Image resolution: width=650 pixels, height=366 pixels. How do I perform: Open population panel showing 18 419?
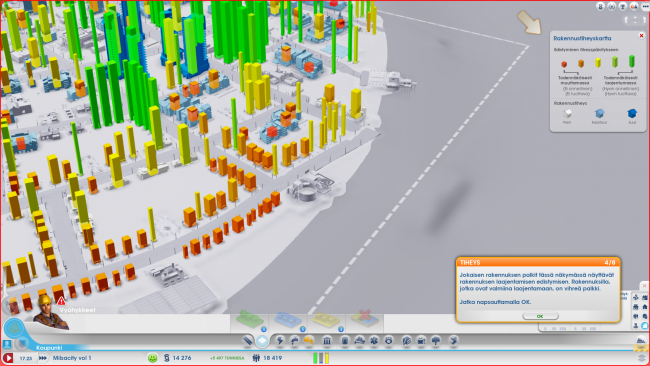(267, 358)
